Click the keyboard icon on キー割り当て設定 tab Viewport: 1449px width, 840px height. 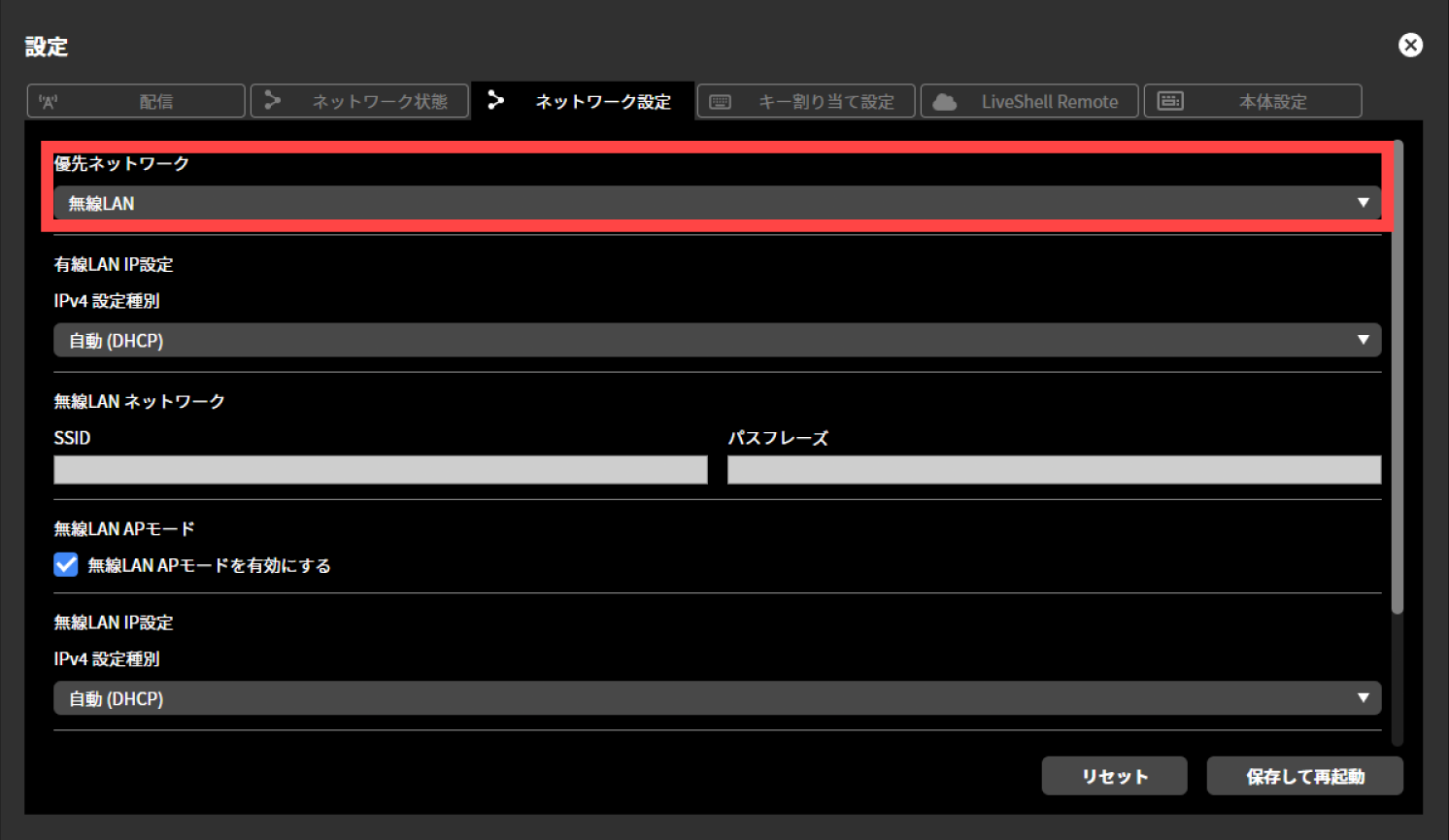pyautogui.click(x=720, y=100)
